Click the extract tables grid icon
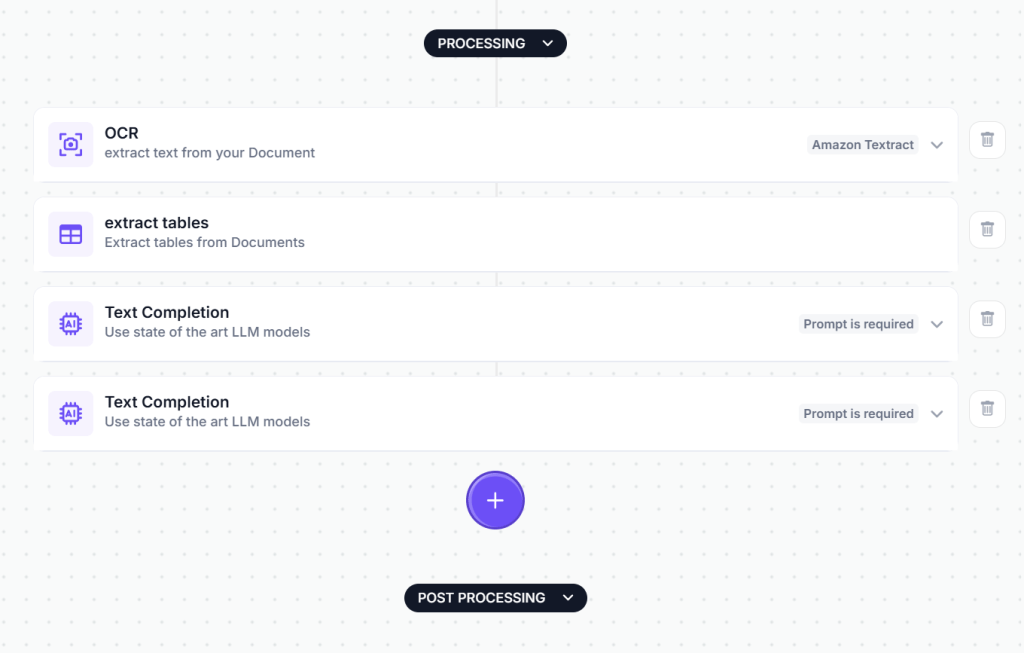This screenshot has width=1024, height=653. tap(70, 234)
